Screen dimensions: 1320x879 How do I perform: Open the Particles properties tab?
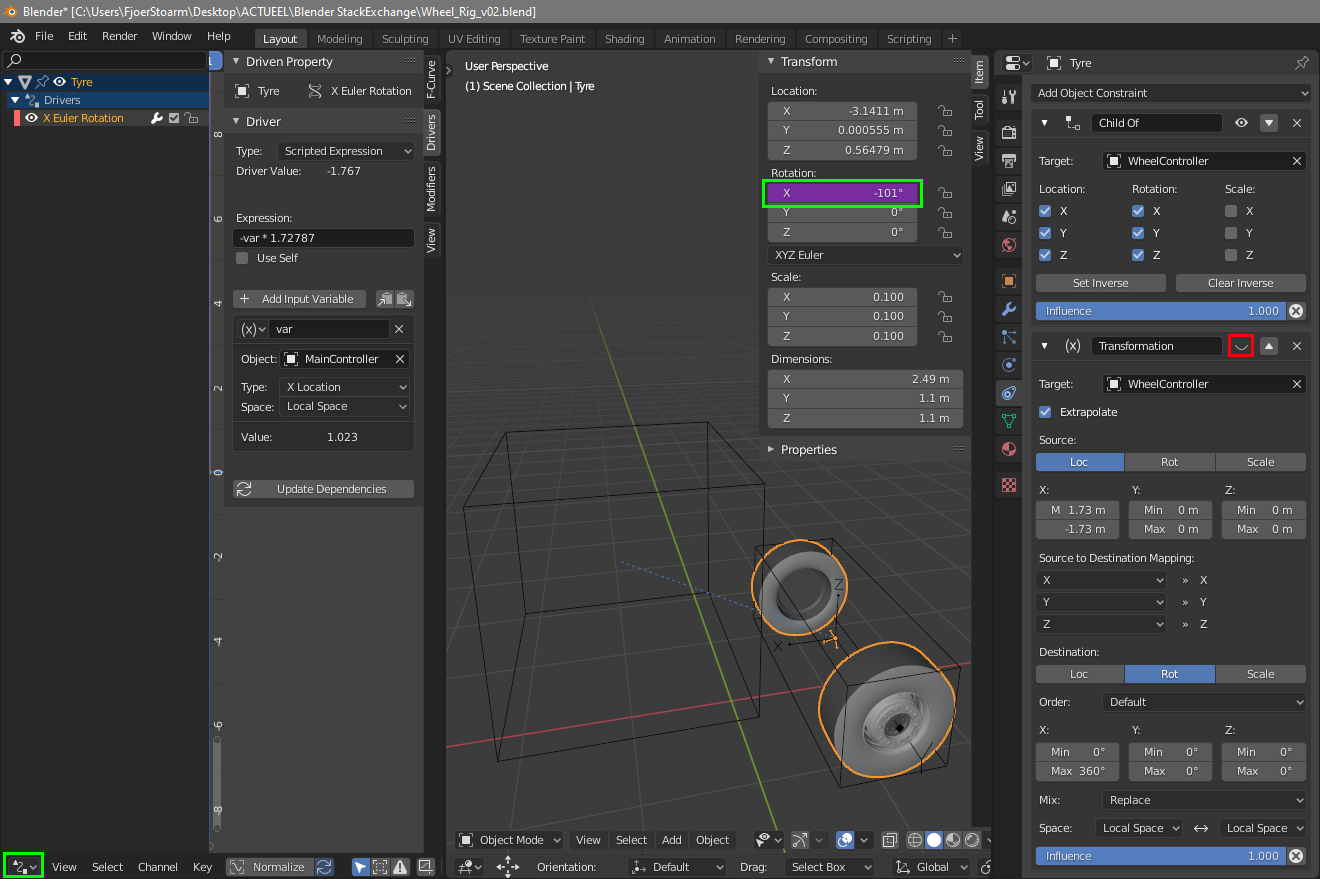1008,337
